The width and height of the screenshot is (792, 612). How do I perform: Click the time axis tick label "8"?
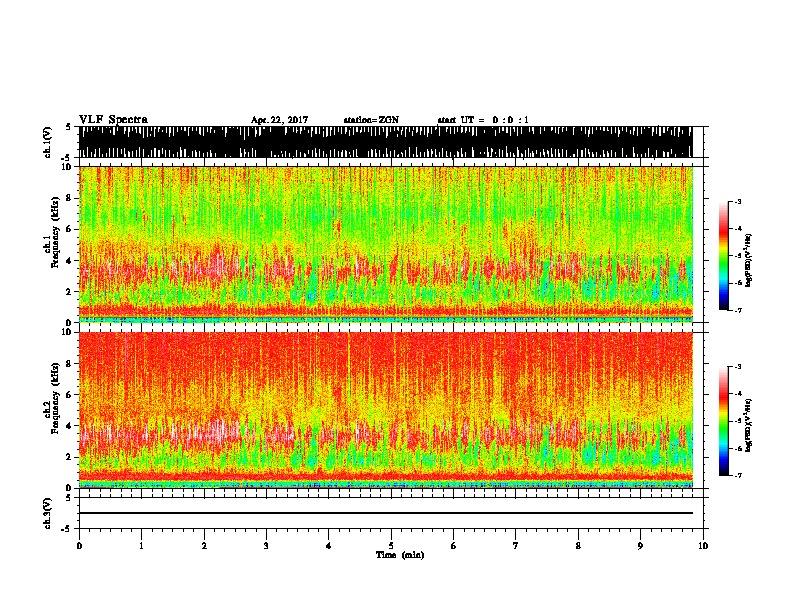point(578,546)
